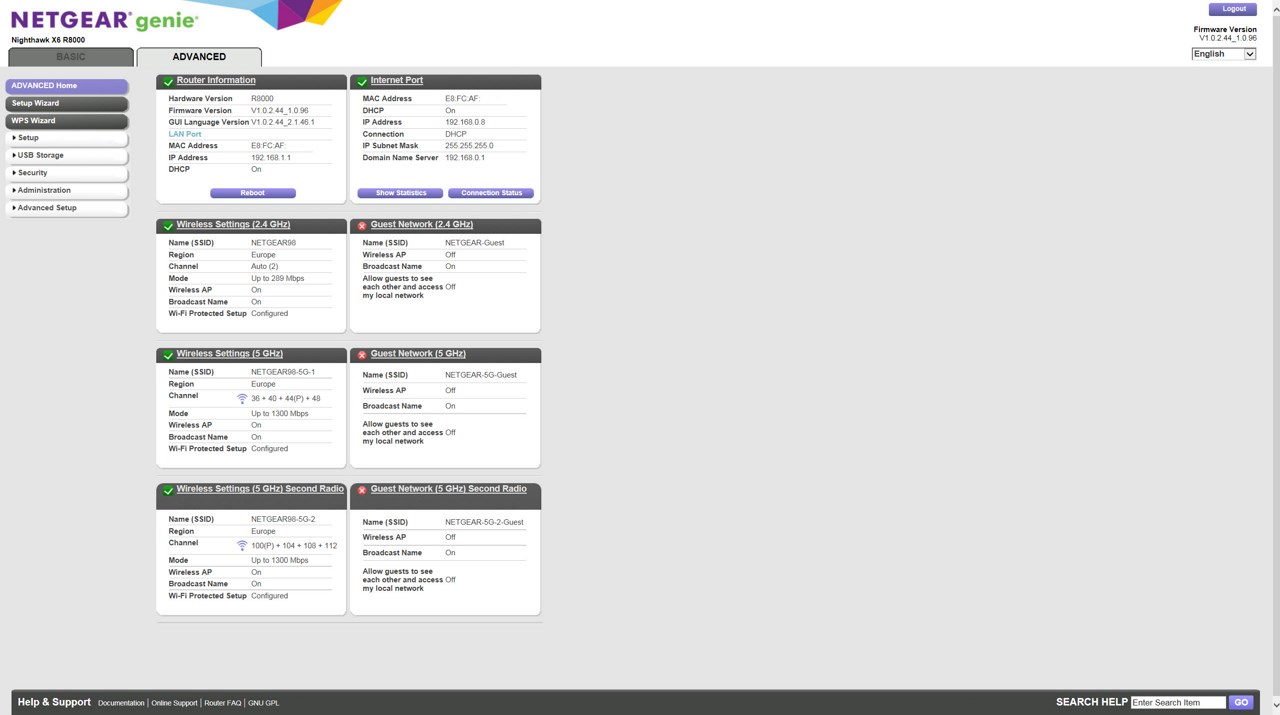Expand the USB Storage menu section

point(67,156)
